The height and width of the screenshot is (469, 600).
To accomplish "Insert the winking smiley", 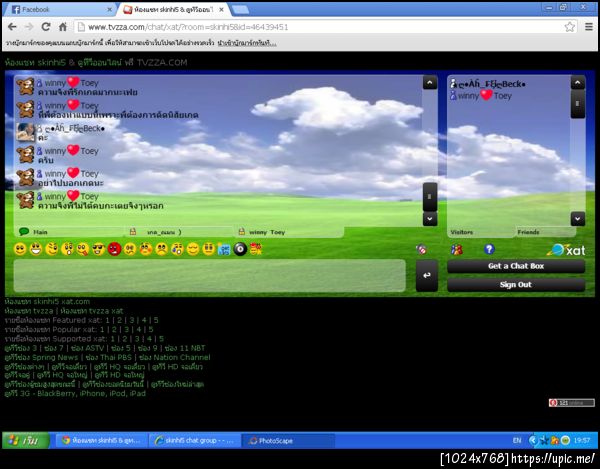I will (52, 249).
